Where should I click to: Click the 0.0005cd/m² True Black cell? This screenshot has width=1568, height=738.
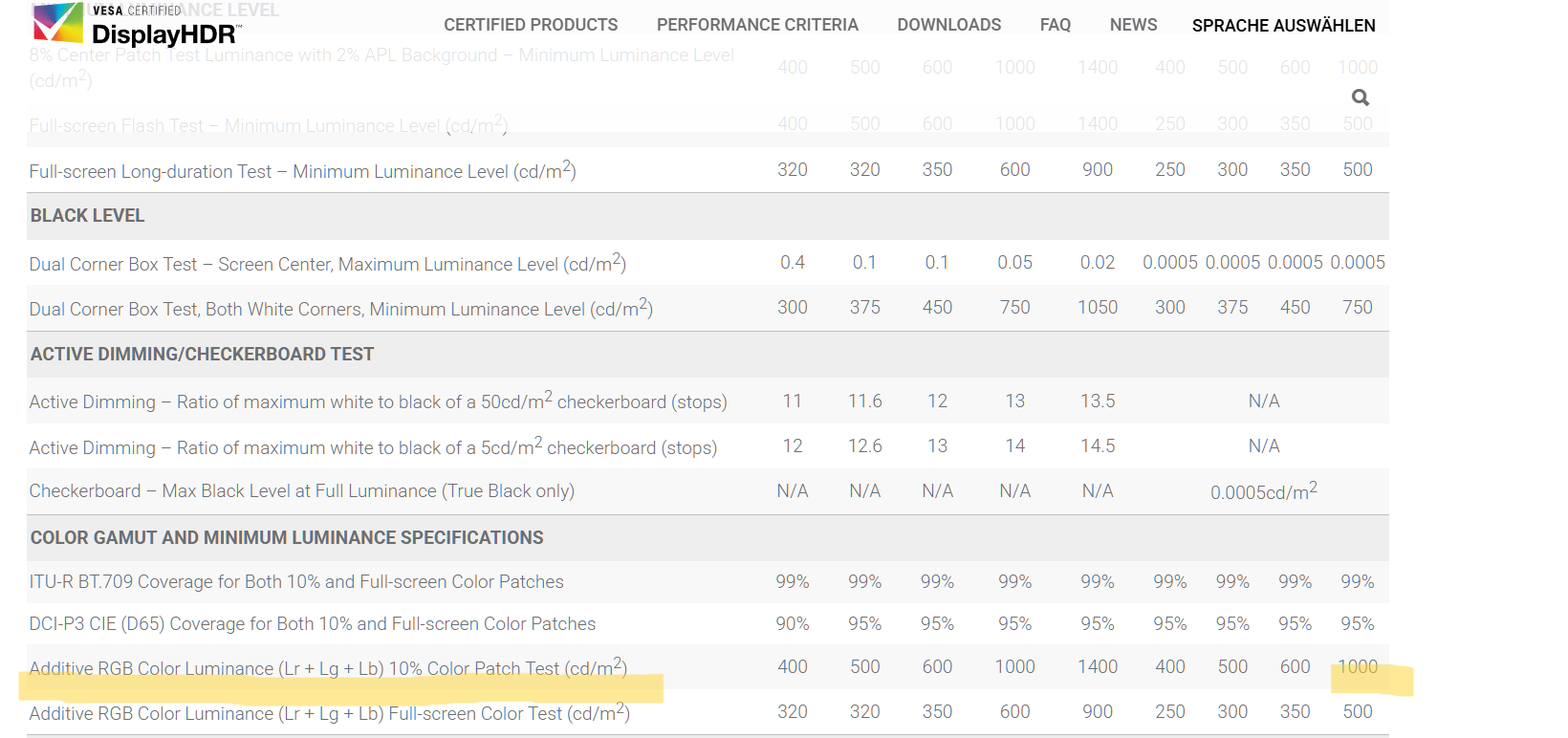pyautogui.click(x=1264, y=491)
